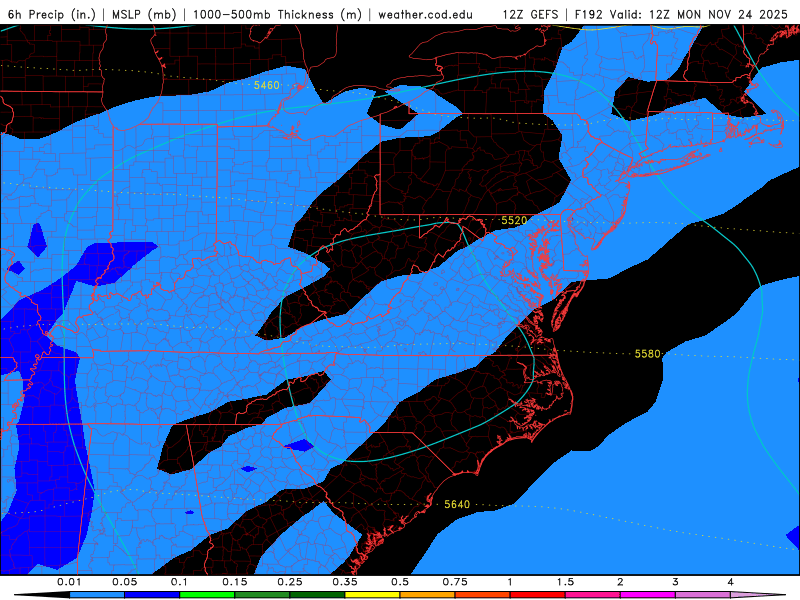Click the 0.01 legend value
Viewport: 800px width, 600px height.
point(69,582)
